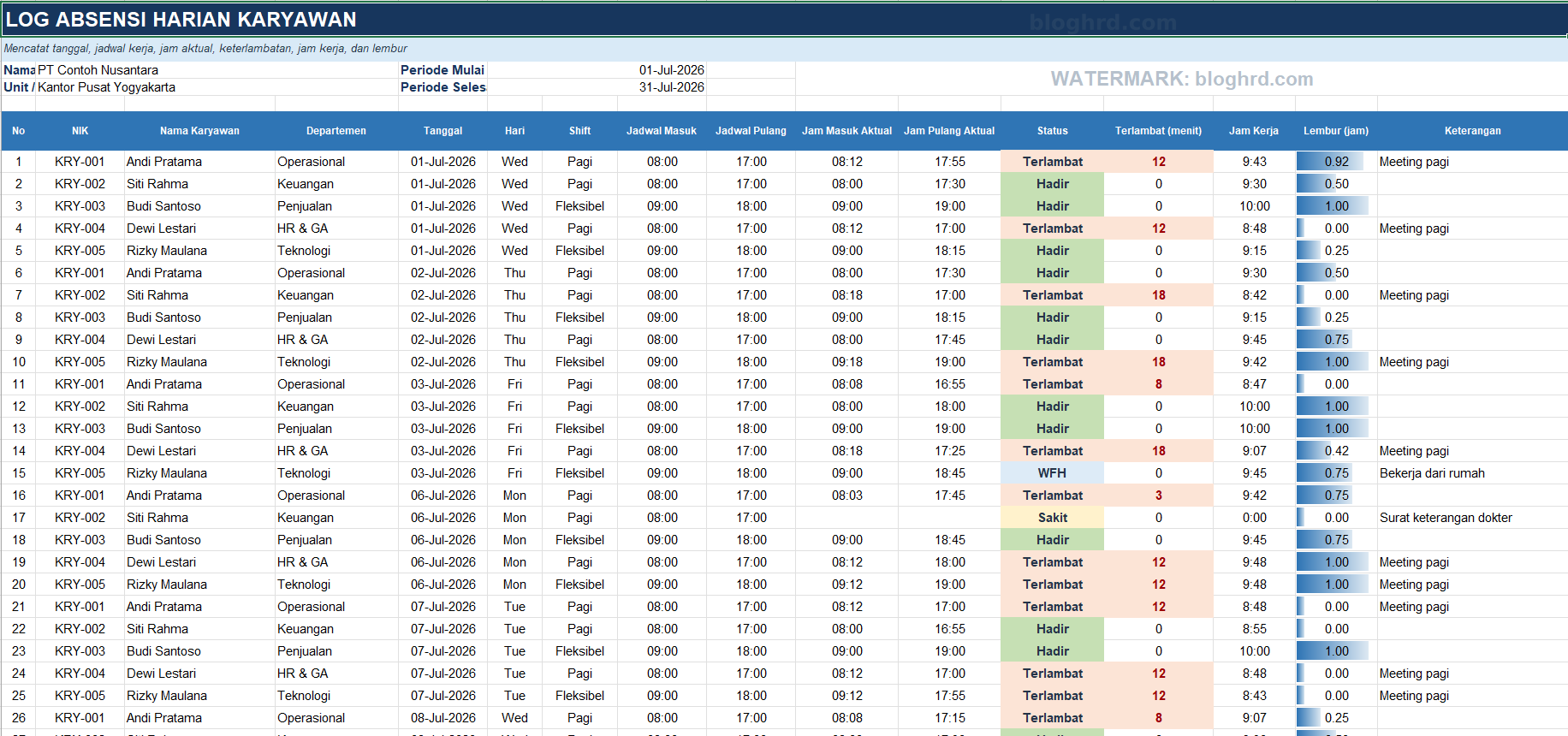Select the 'Status' column header
The image size is (1568, 736).
1052,131
